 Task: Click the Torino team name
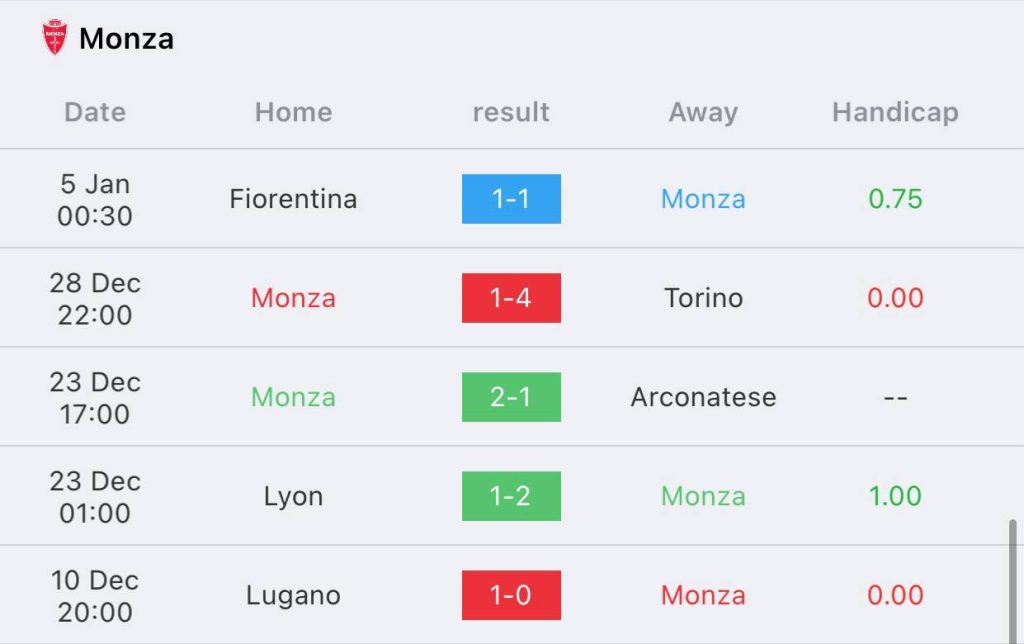(703, 298)
